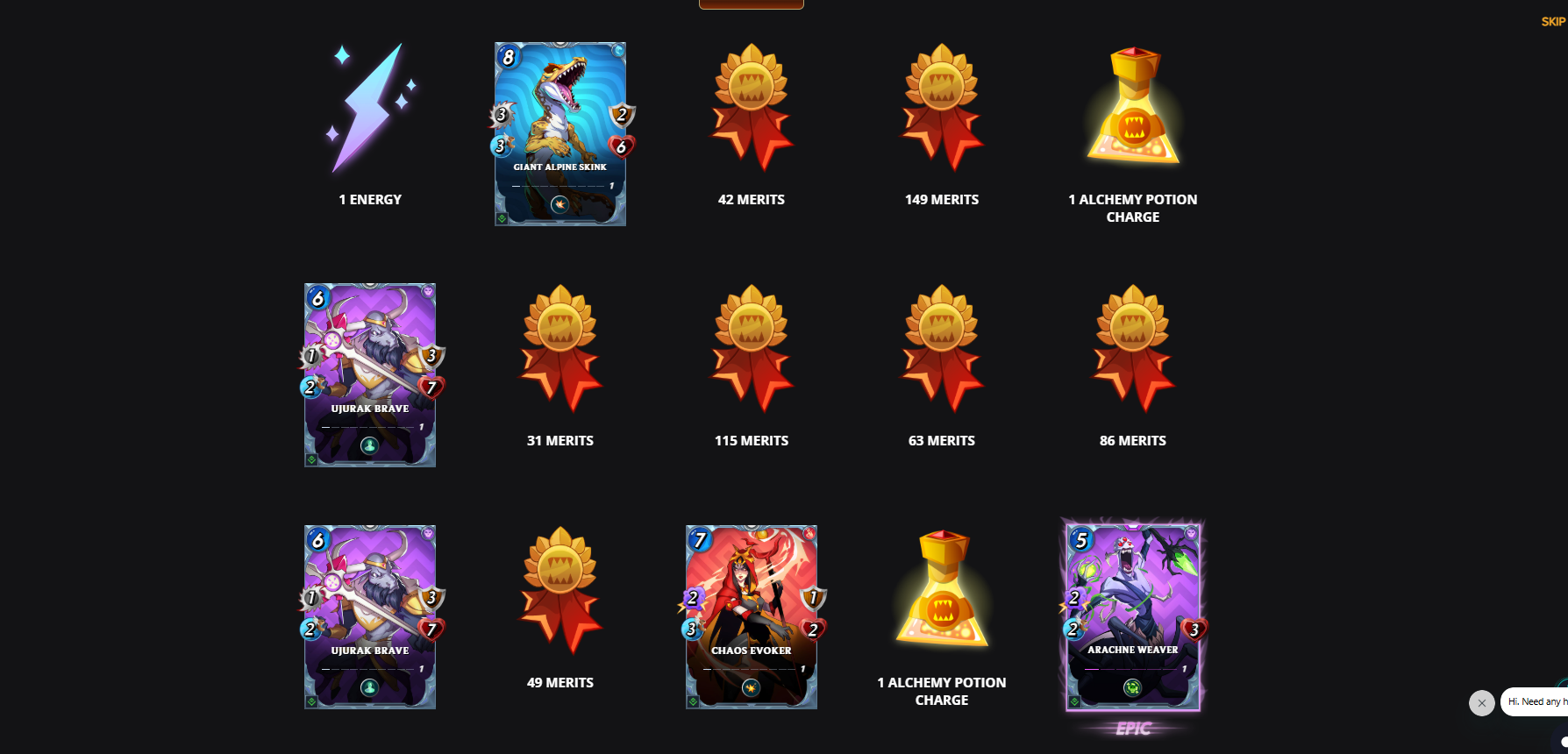
Task: Dismiss the help chat bubble
Action: click(x=1482, y=703)
